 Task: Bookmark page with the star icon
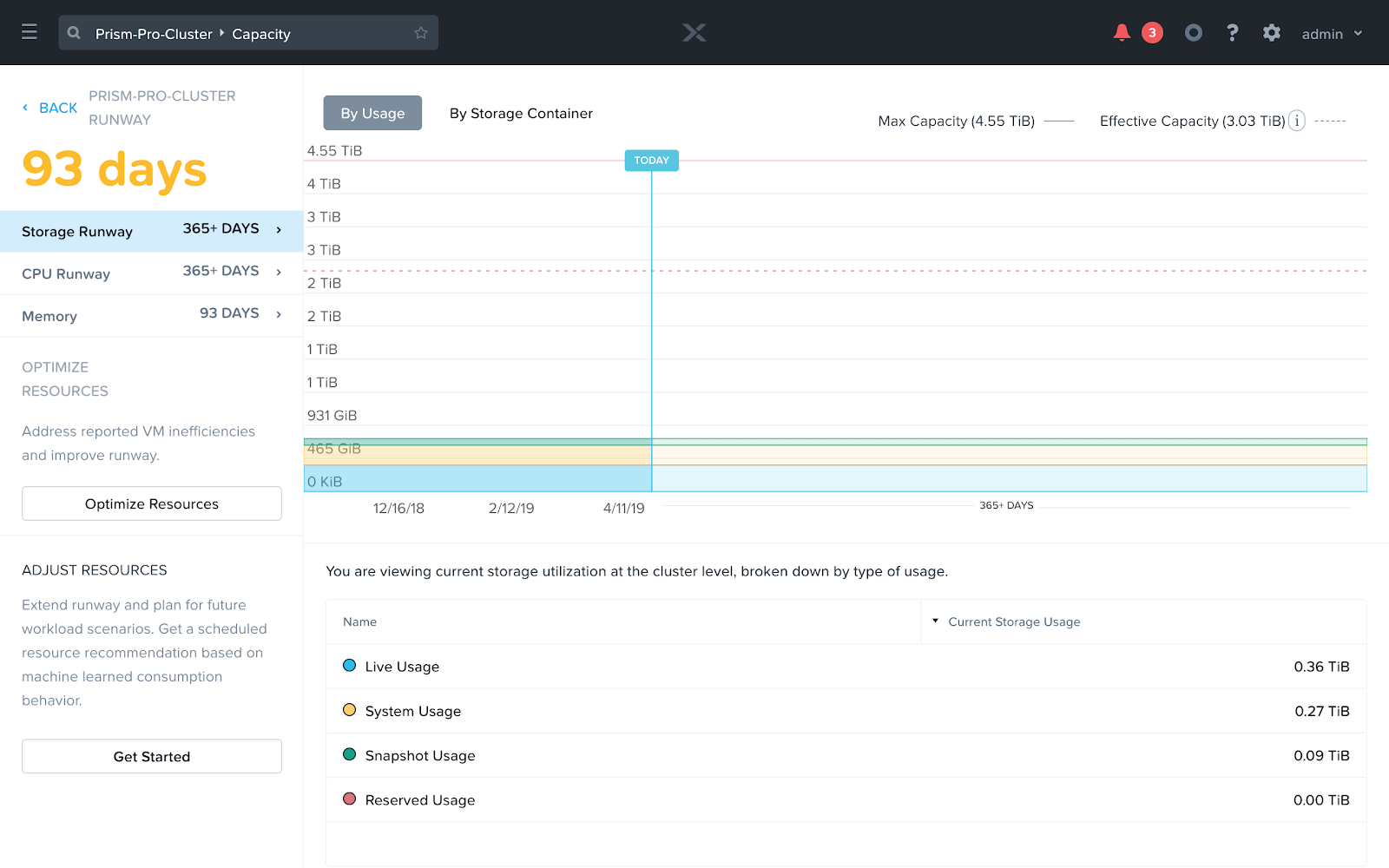pos(421,33)
